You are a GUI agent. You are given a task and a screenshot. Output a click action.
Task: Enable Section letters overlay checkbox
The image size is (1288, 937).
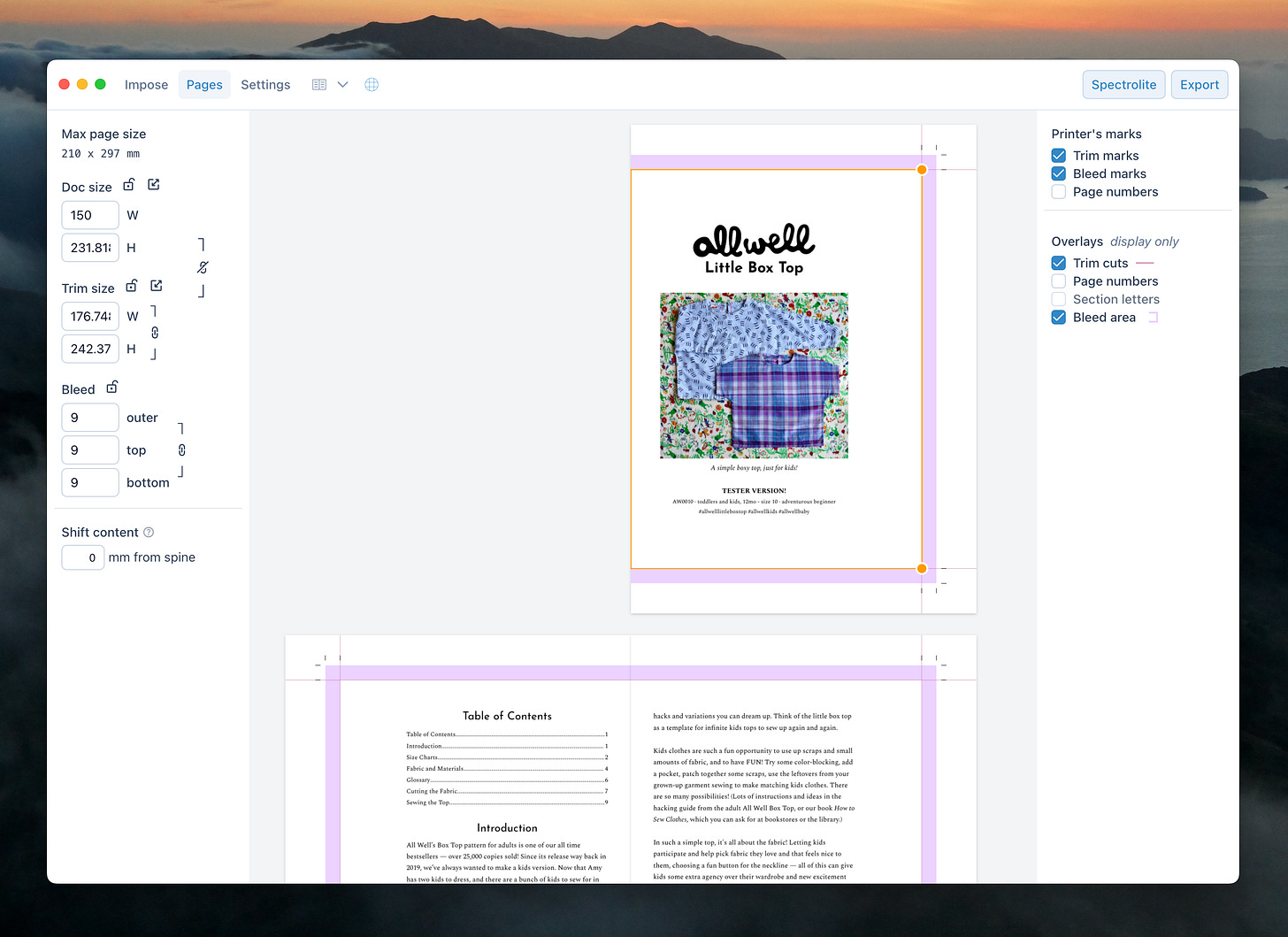[1058, 299]
